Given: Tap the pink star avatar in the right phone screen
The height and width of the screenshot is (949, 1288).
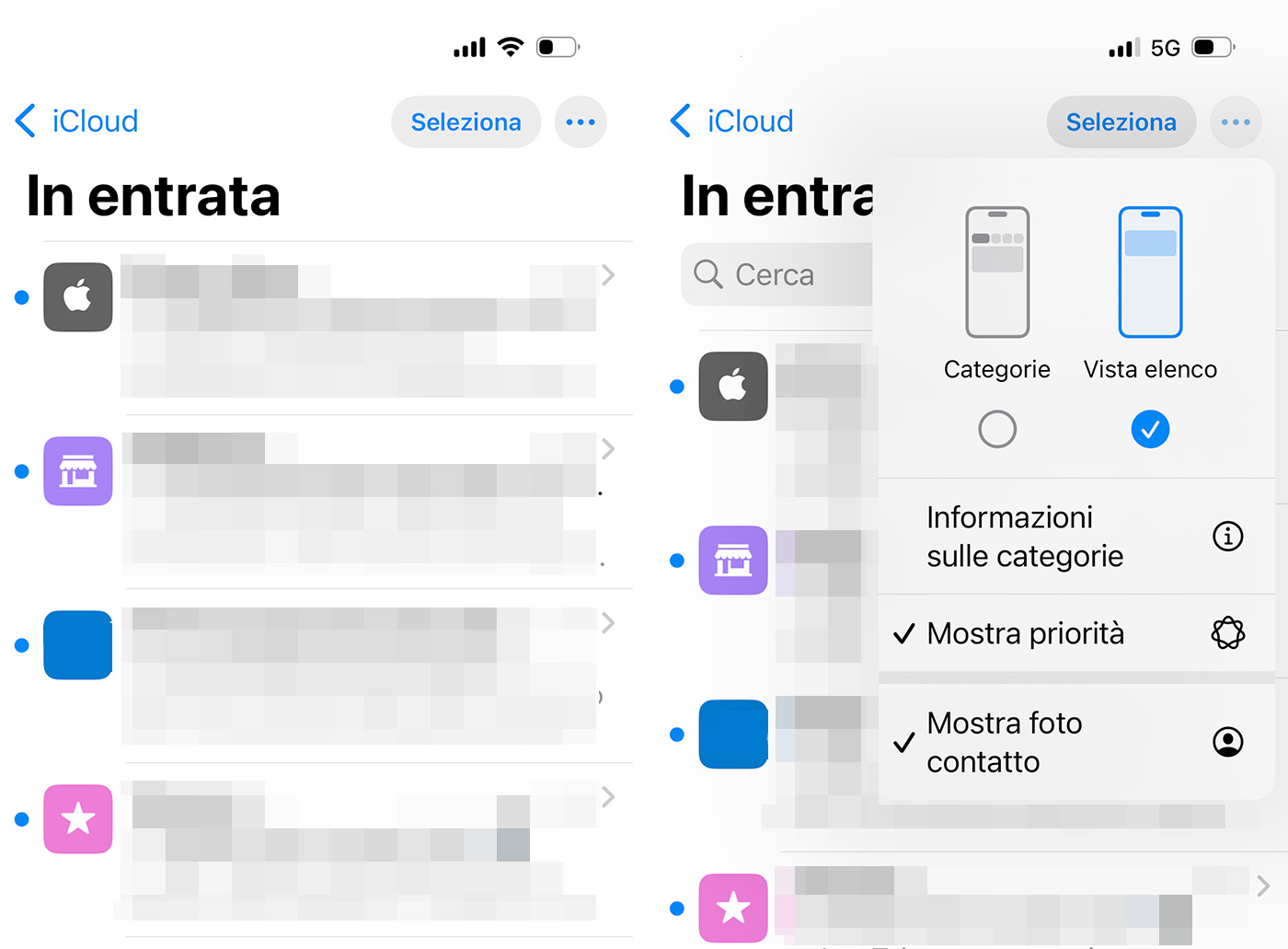Looking at the screenshot, I should 733,908.
